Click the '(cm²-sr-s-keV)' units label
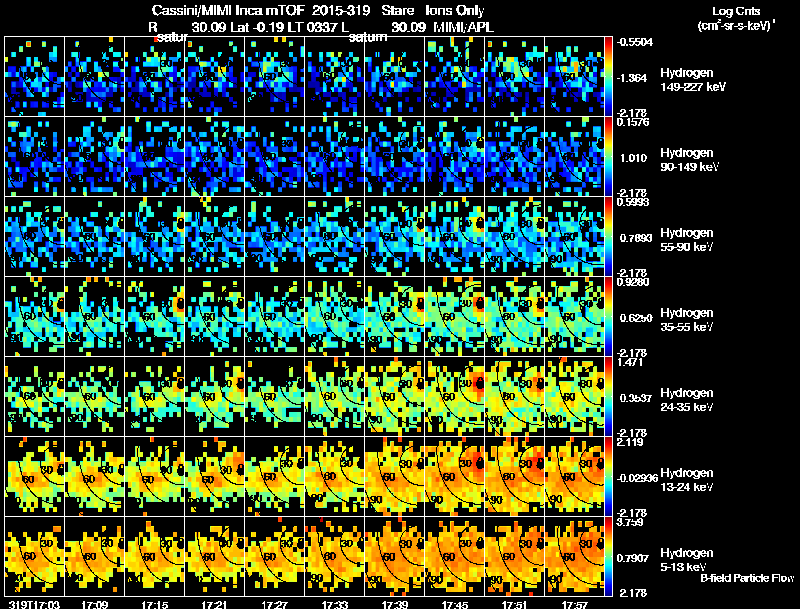Screen dimensions: 800x609 [x=736, y=26]
